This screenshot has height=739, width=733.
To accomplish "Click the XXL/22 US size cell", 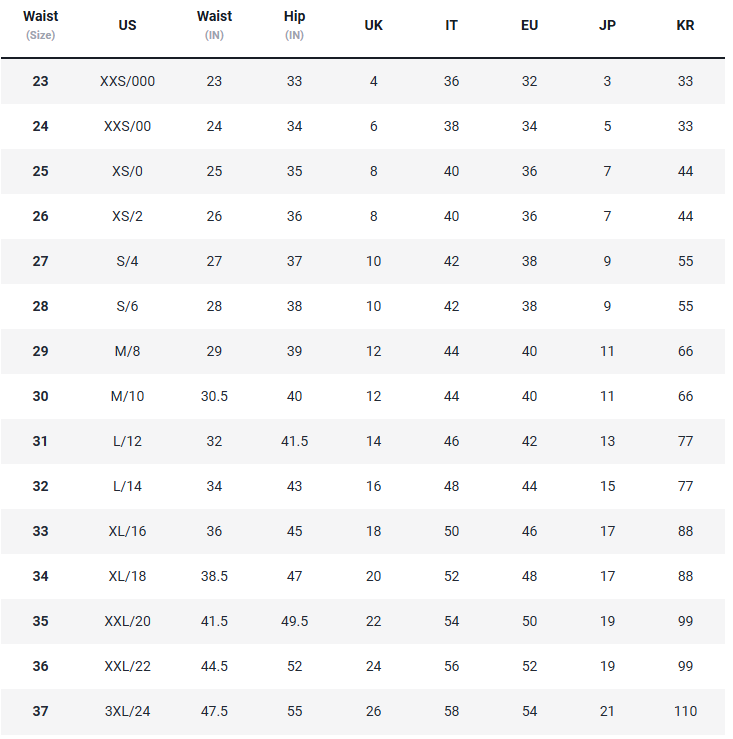I will pyautogui.click(x=127, y=666).
